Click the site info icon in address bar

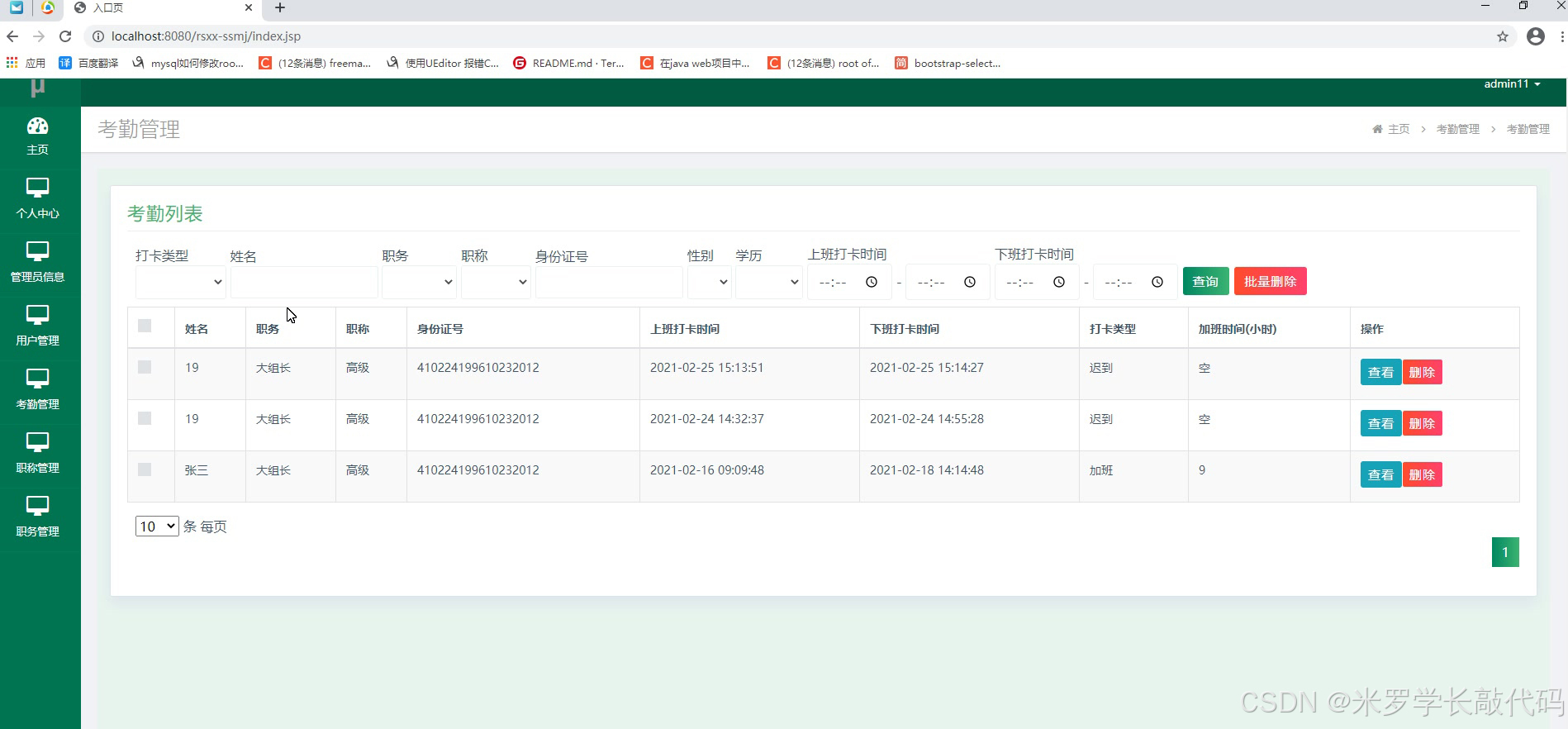pyautogui.click(x=97, y=36)
